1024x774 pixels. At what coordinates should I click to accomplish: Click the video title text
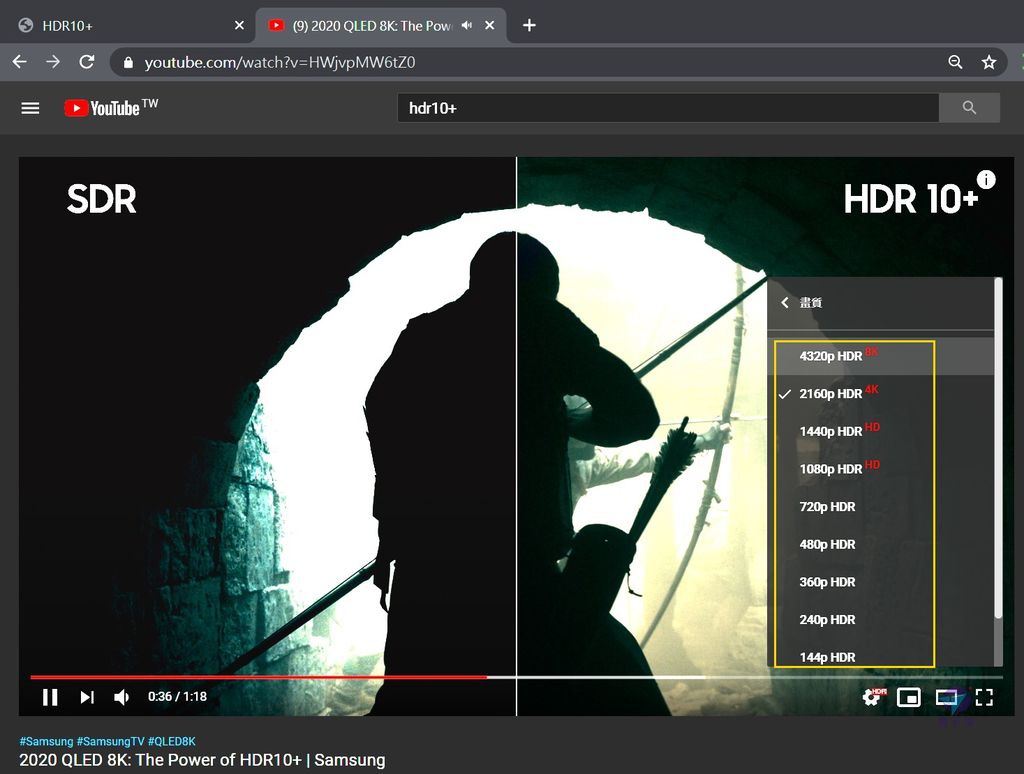coord(202,760)
